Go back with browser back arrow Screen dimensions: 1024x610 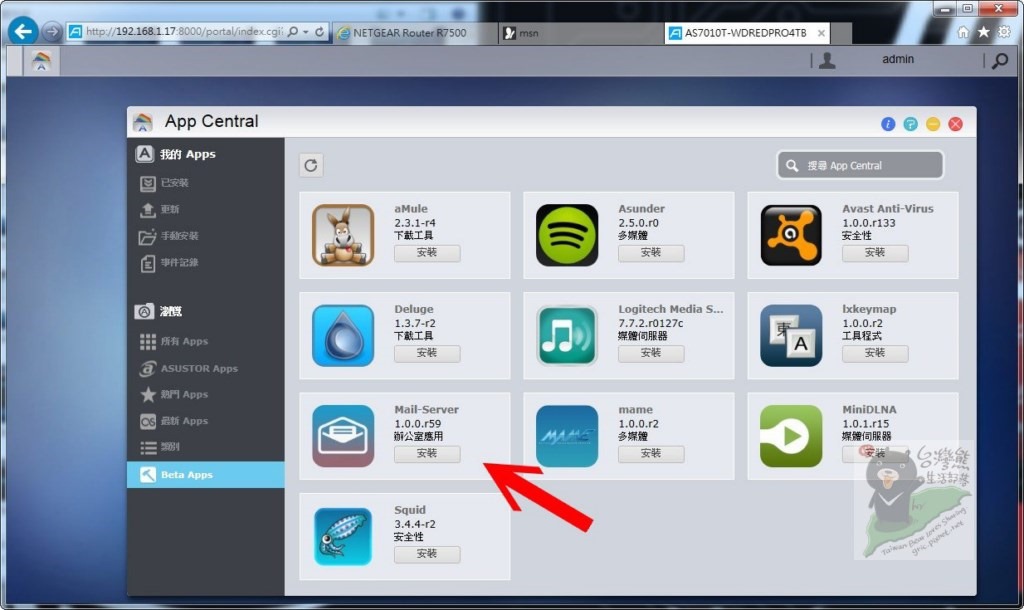click(23, 31)
